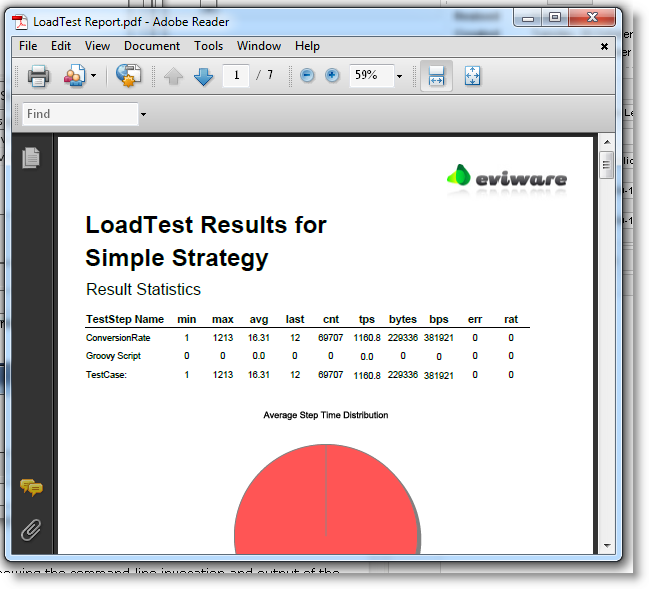
Task: Maximize the Adobe Reader window
Action: click(x=555, y=18)
